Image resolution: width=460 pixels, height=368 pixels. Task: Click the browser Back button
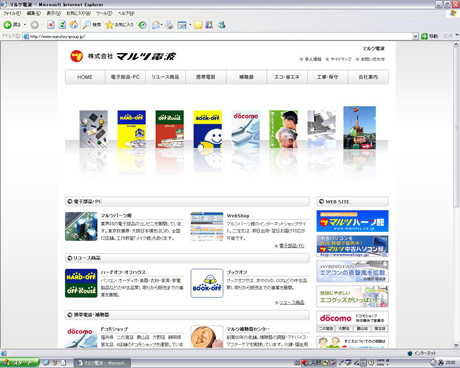[x=12, y=25]
